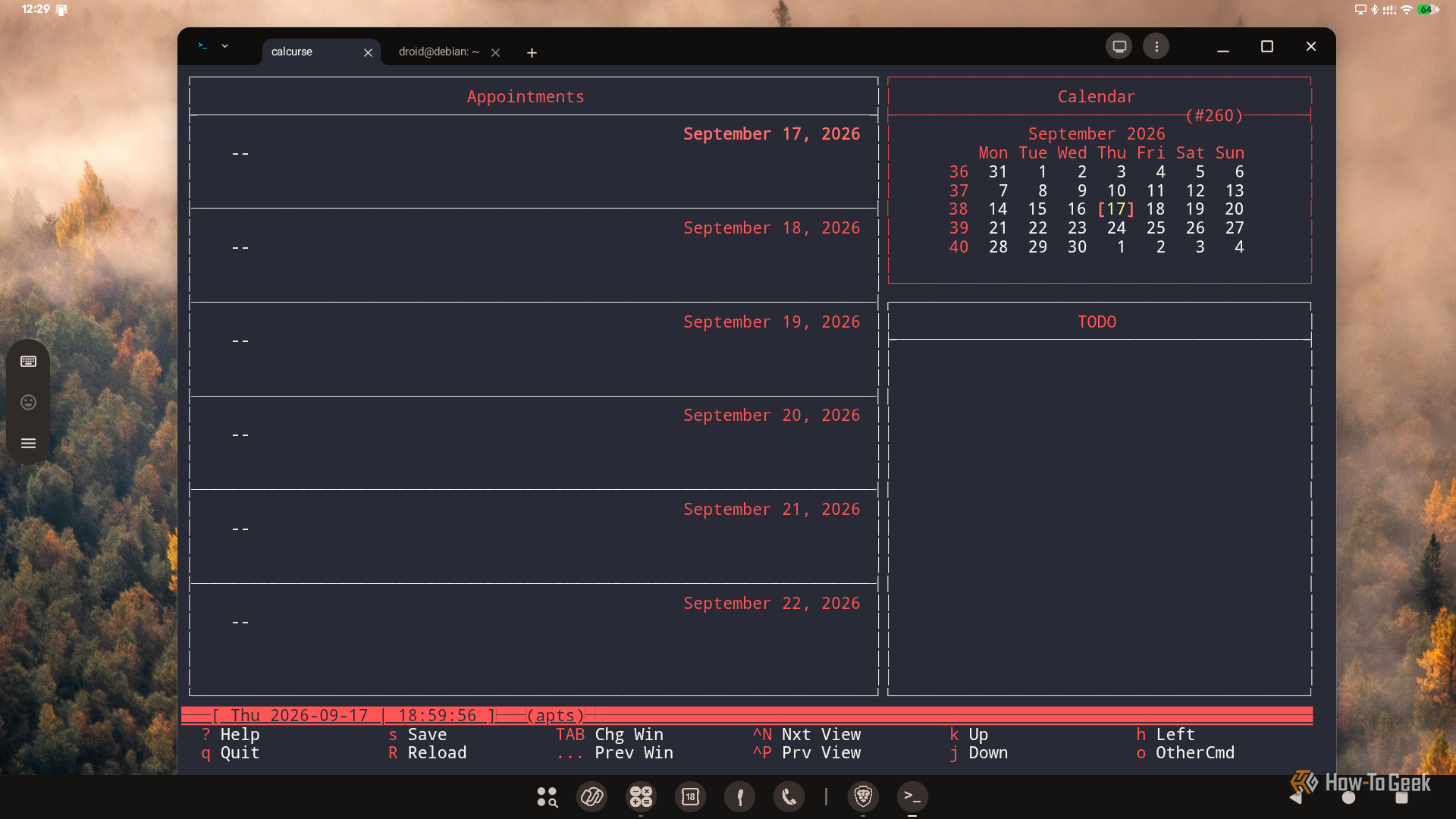This screenshot has width=1456, height=819.
Task: Click the display monitor icon button
Action: tap(1119, 46)
